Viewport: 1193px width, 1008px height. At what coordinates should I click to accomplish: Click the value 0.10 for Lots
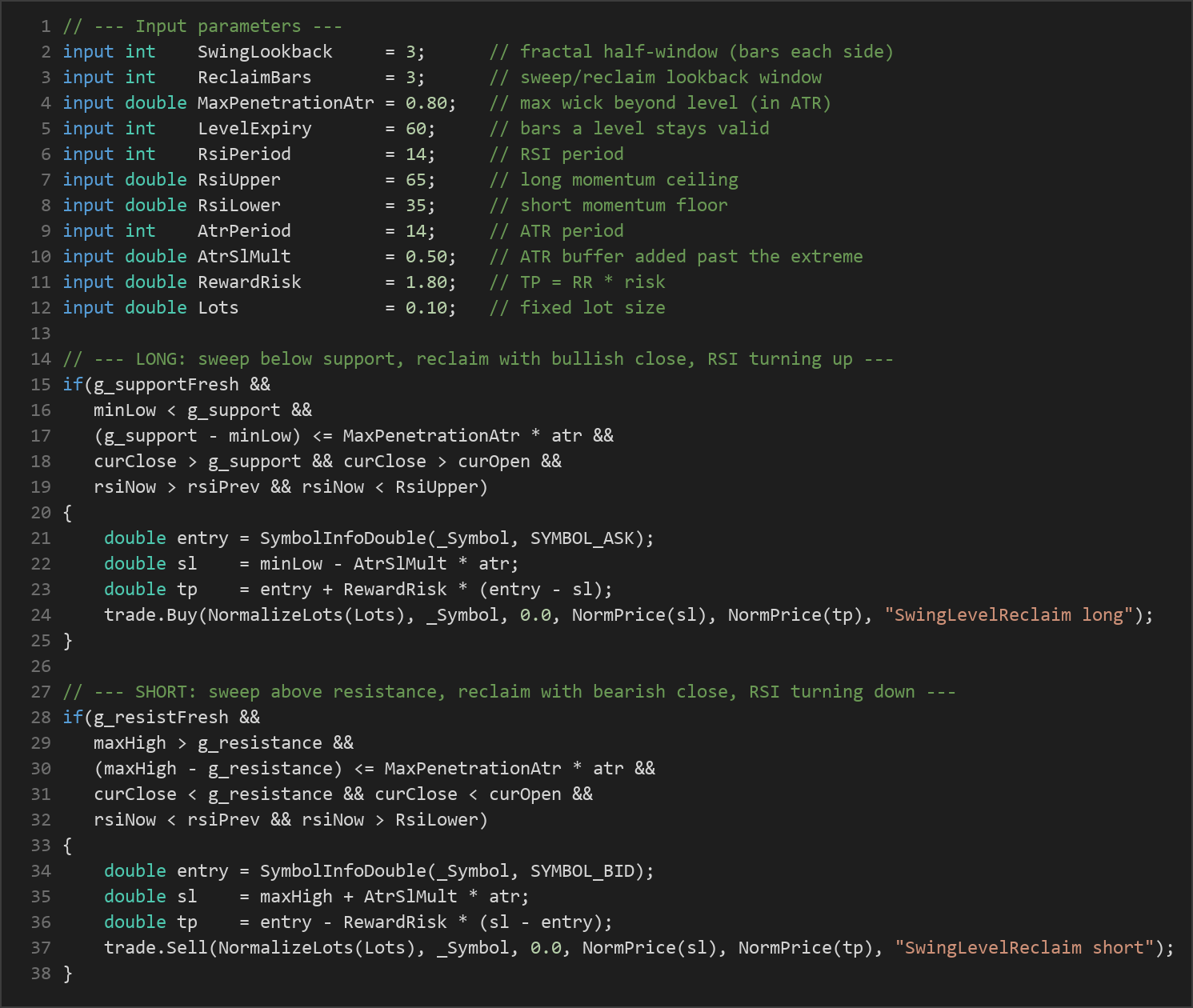[426, 308]
